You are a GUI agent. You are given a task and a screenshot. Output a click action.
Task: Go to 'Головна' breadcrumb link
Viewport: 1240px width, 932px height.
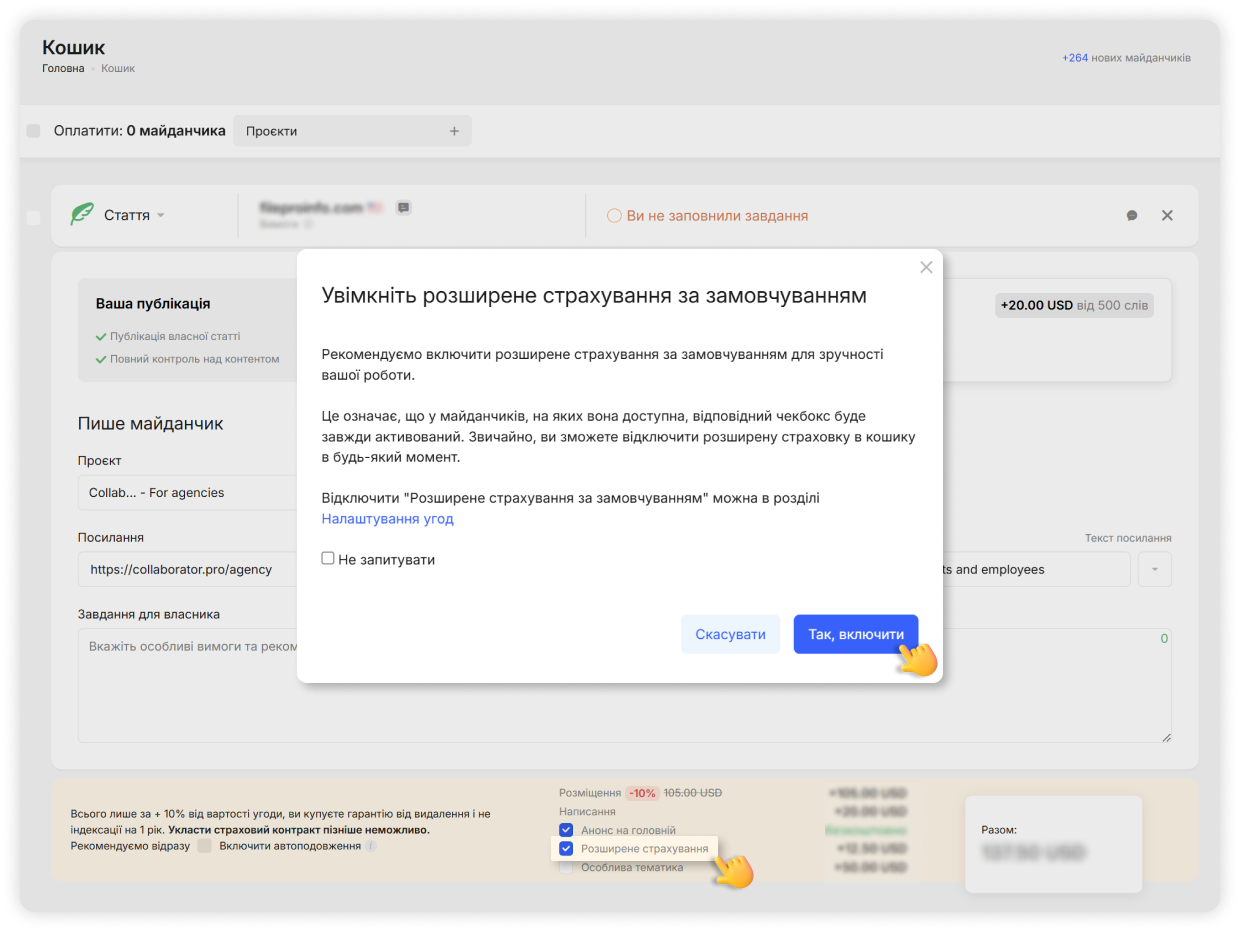tap(63, 68)
